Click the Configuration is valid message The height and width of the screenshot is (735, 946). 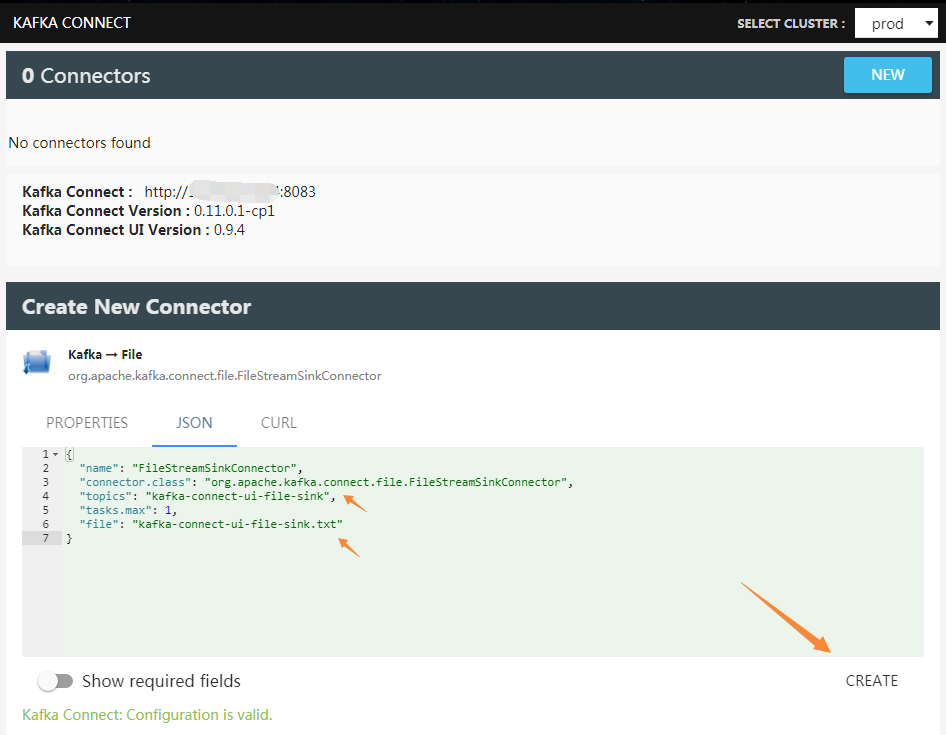click(147, 715)
